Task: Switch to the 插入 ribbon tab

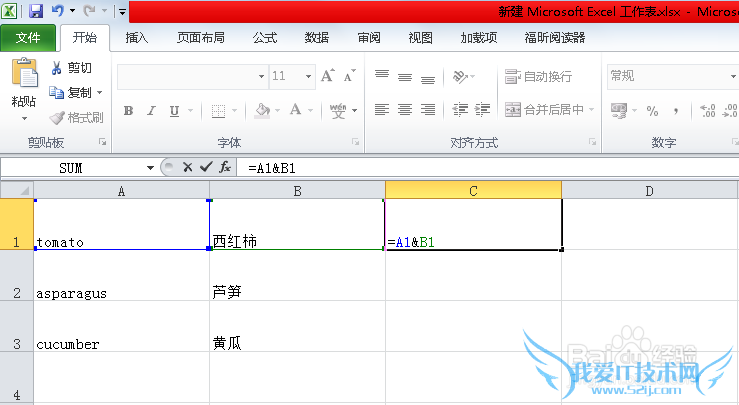Action: click(137, 38)
